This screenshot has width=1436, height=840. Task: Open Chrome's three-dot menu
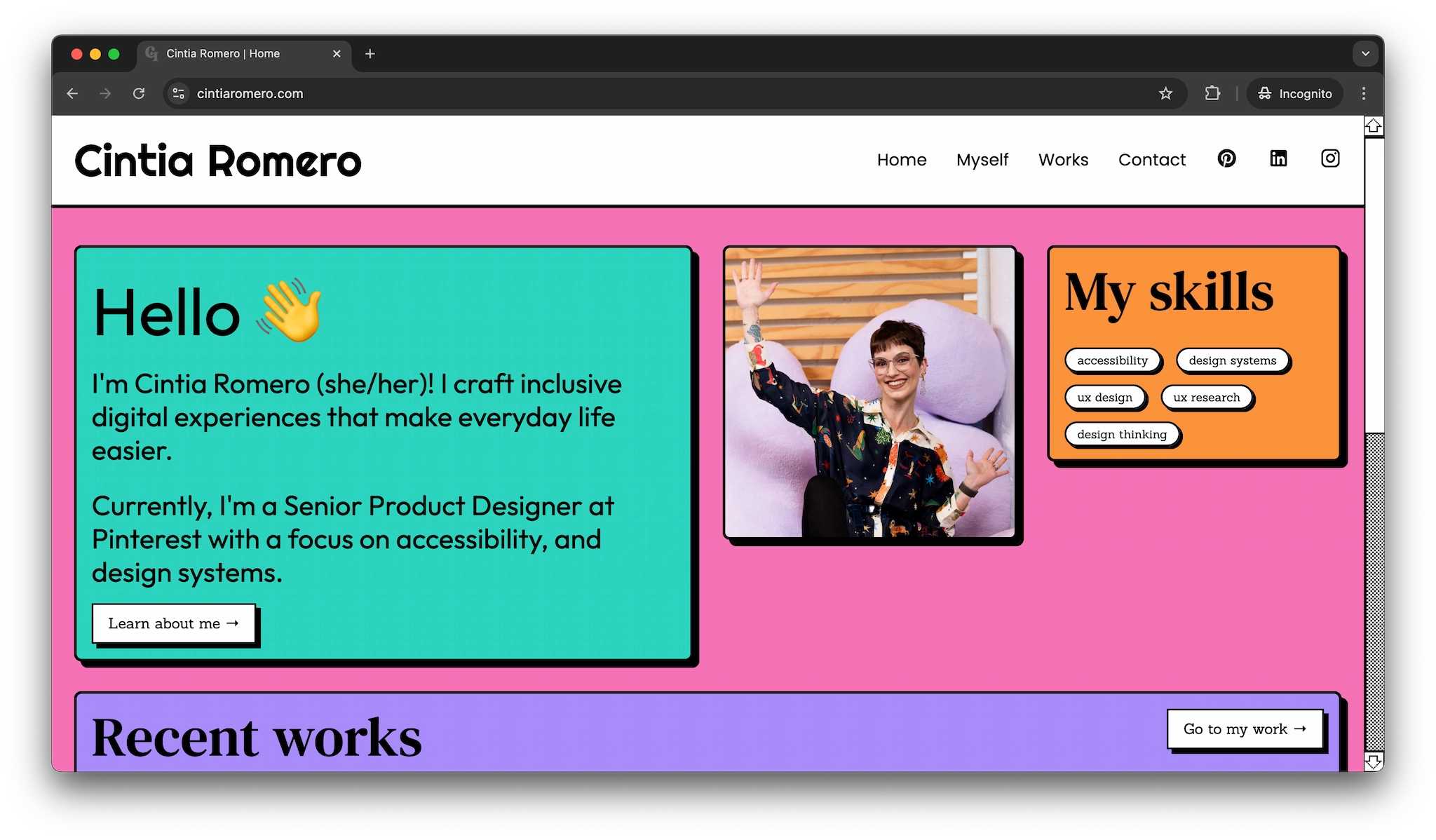(x=1363, y=93)
